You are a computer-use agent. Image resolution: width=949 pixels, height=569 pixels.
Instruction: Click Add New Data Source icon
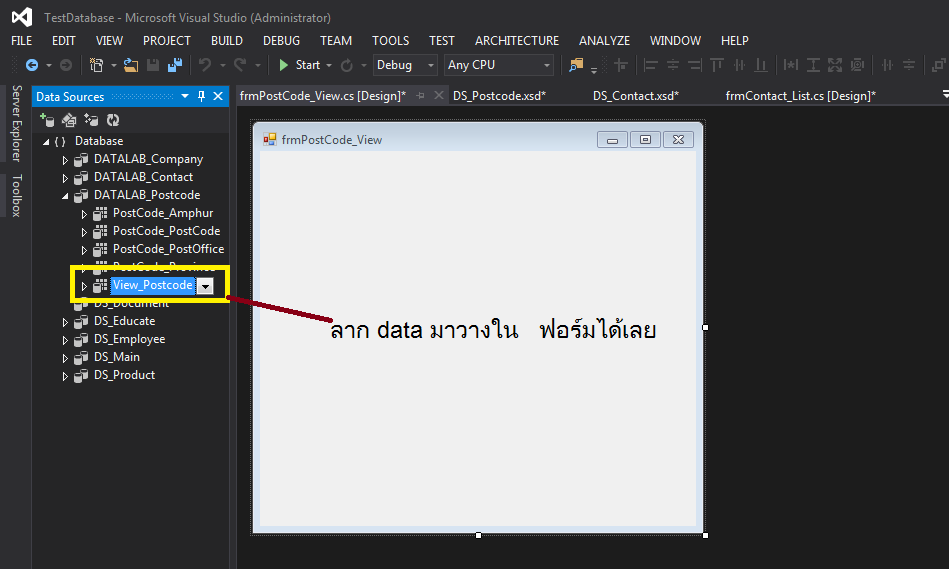point(47,120)
